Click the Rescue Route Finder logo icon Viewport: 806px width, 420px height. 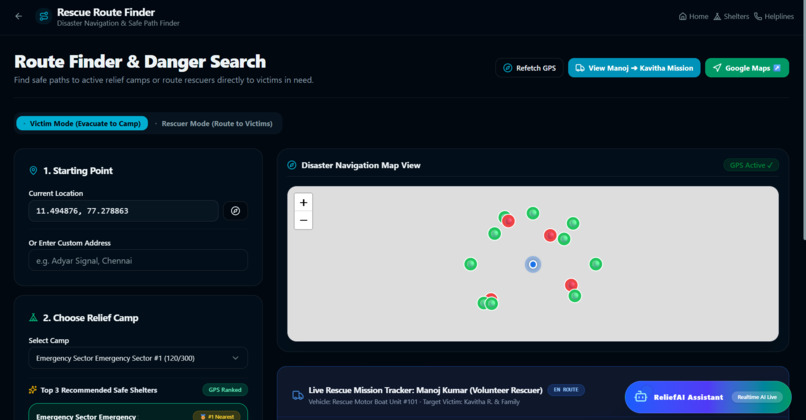point(44,16)
